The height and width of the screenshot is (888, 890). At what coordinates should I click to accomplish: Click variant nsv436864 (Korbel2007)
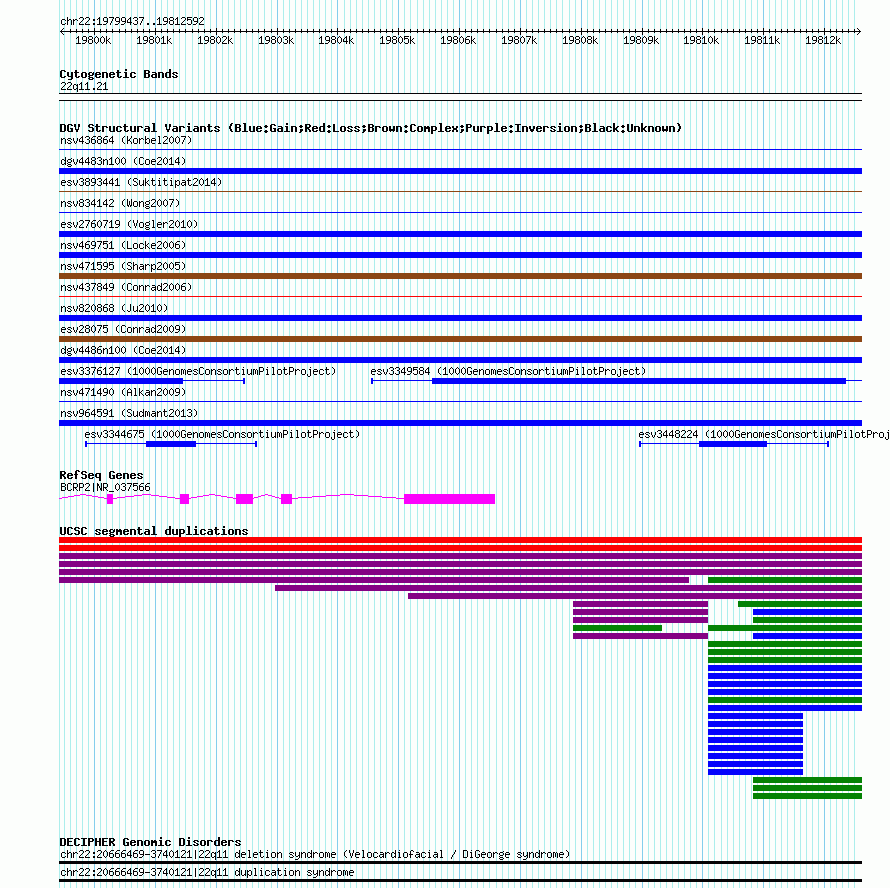point(126,140)
